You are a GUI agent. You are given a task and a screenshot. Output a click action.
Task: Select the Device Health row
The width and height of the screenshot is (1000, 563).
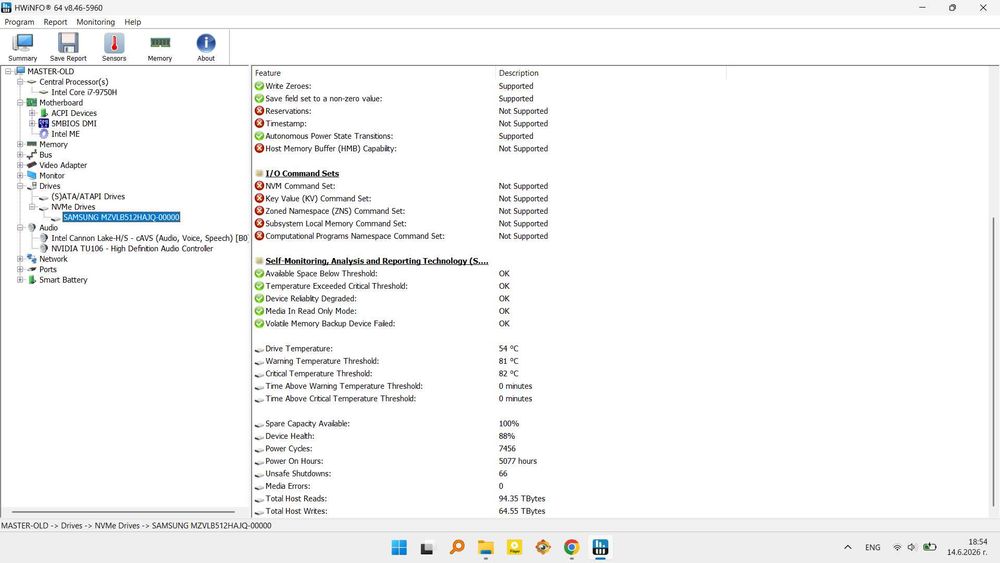point(385,436)
